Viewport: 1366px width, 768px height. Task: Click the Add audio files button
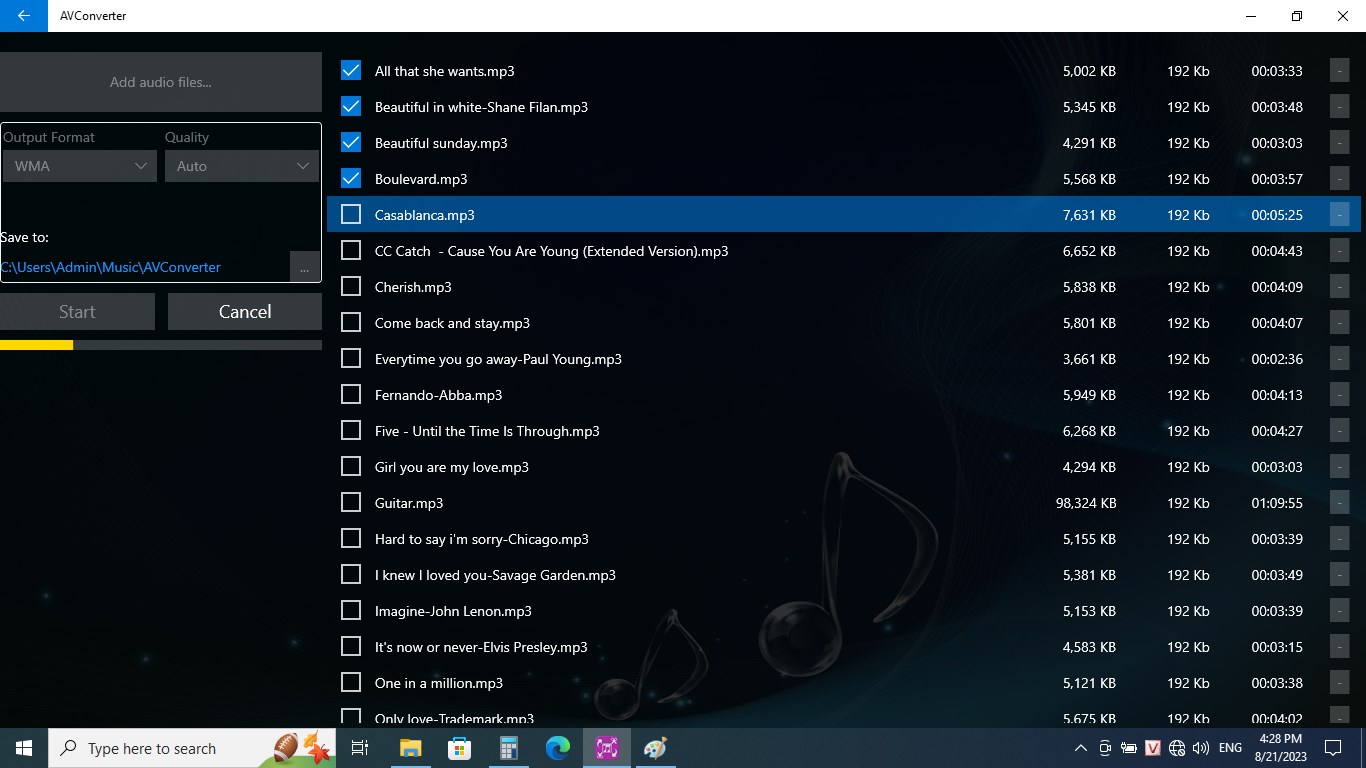click(161, 82)
